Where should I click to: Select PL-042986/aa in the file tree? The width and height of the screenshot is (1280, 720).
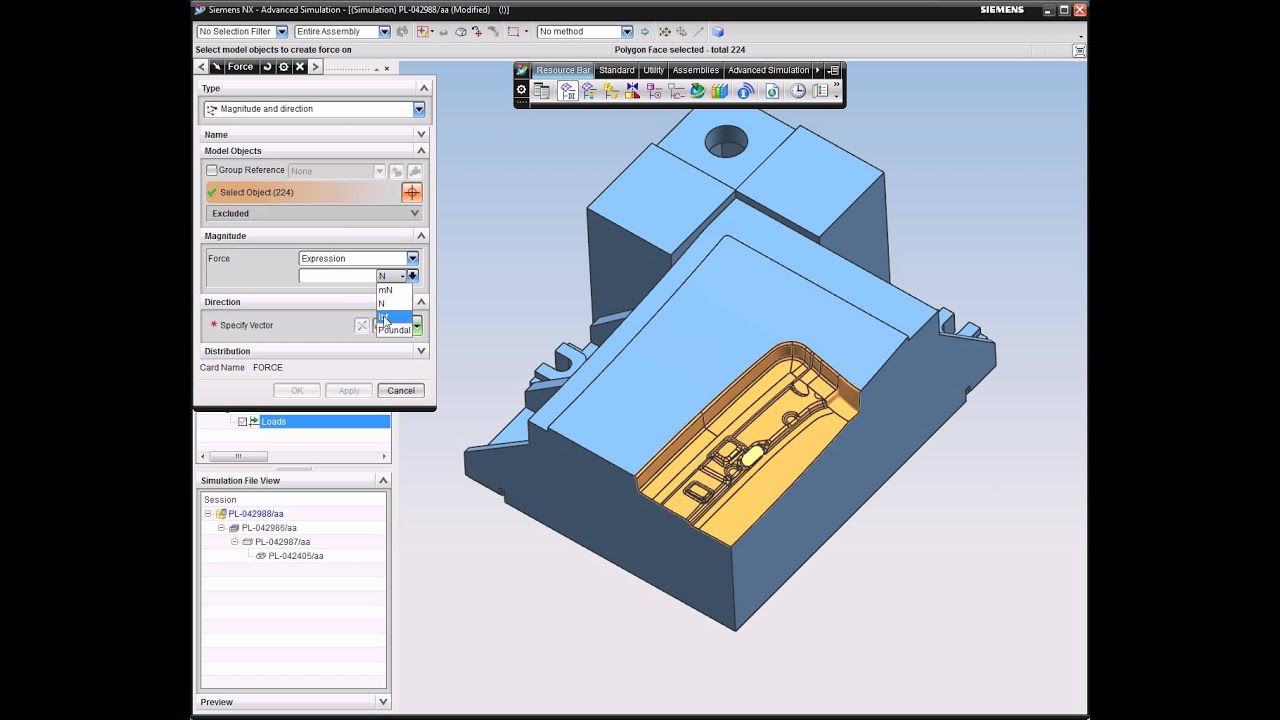pos(269,528)
